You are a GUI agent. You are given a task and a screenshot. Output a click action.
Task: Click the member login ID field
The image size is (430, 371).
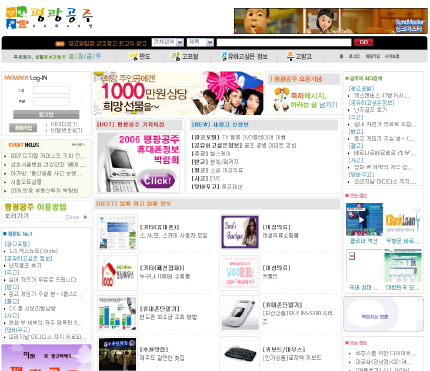[x=51, y=90]
